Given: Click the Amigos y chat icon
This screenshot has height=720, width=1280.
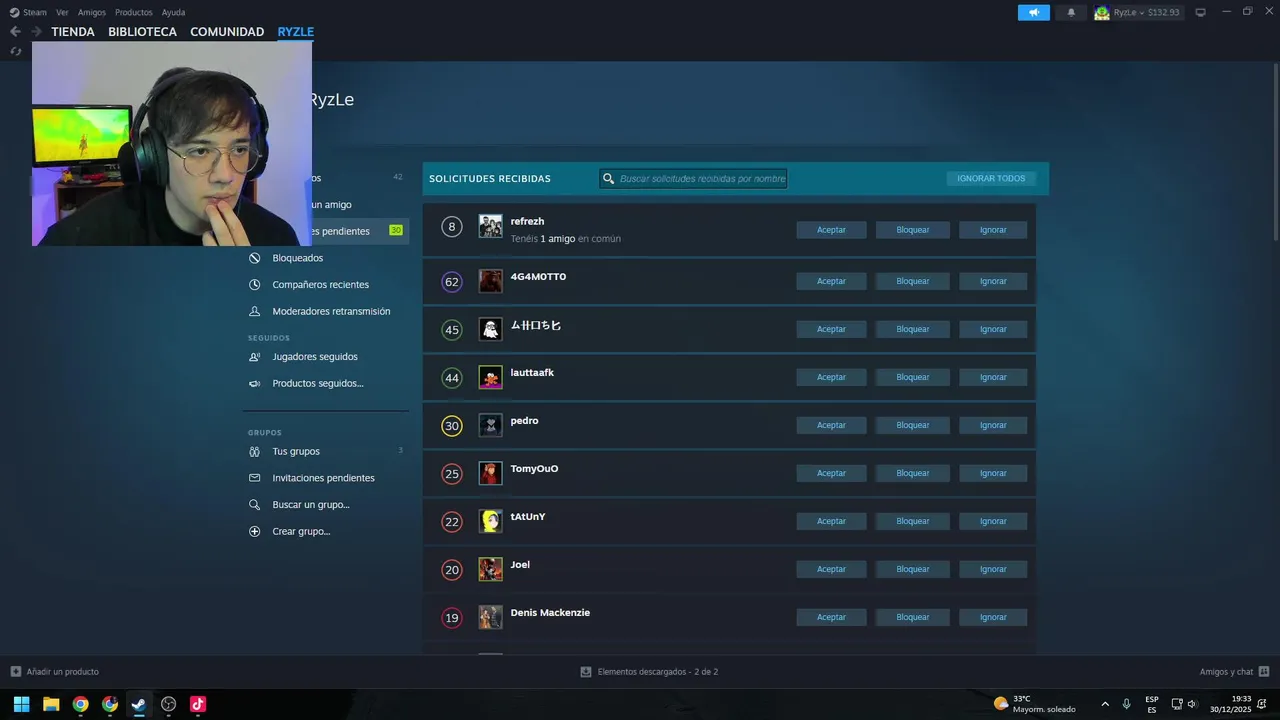Looking at the screenshot, I should [1264, 672].
